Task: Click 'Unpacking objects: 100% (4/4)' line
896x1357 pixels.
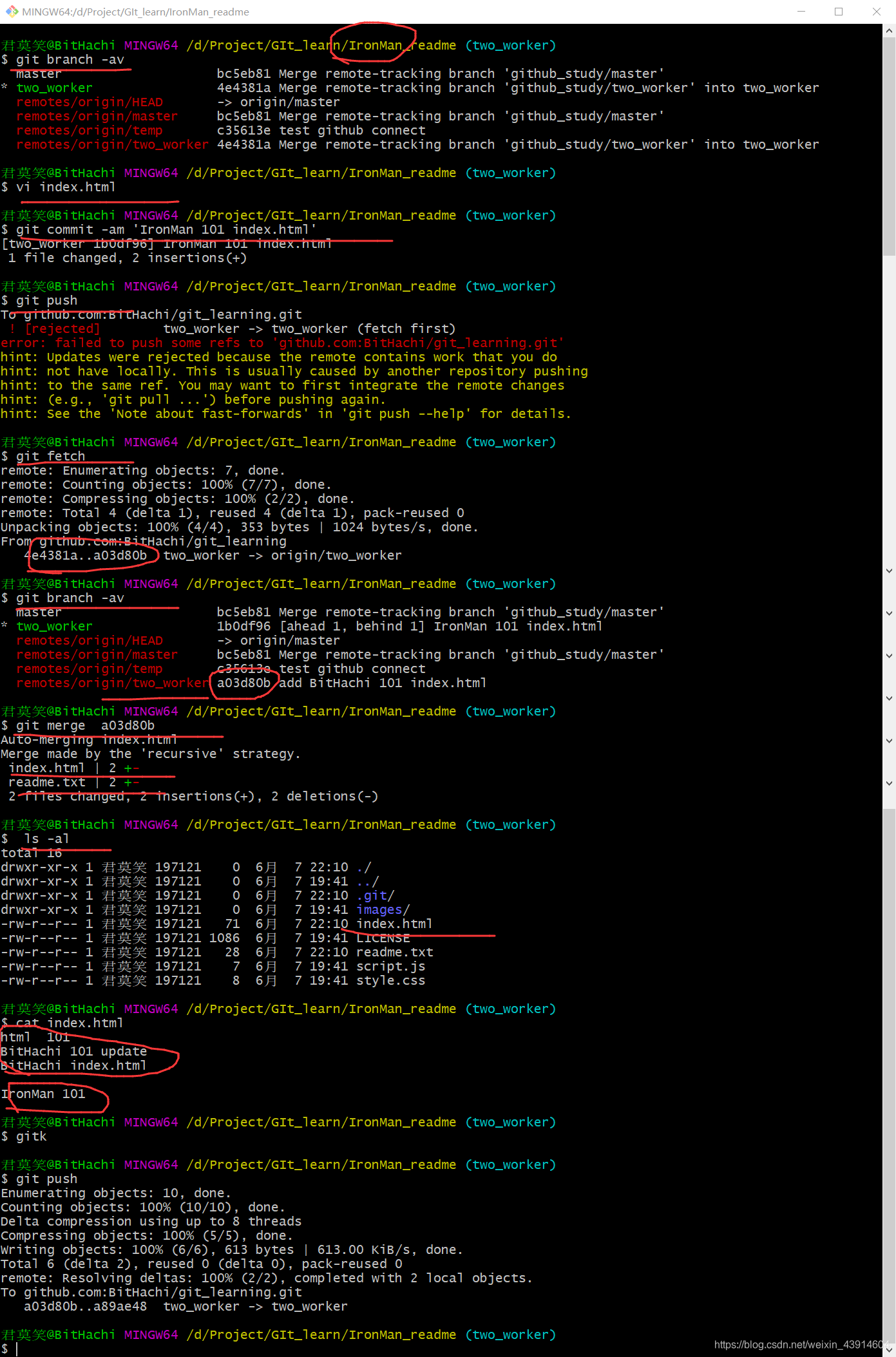Action: 240,527
